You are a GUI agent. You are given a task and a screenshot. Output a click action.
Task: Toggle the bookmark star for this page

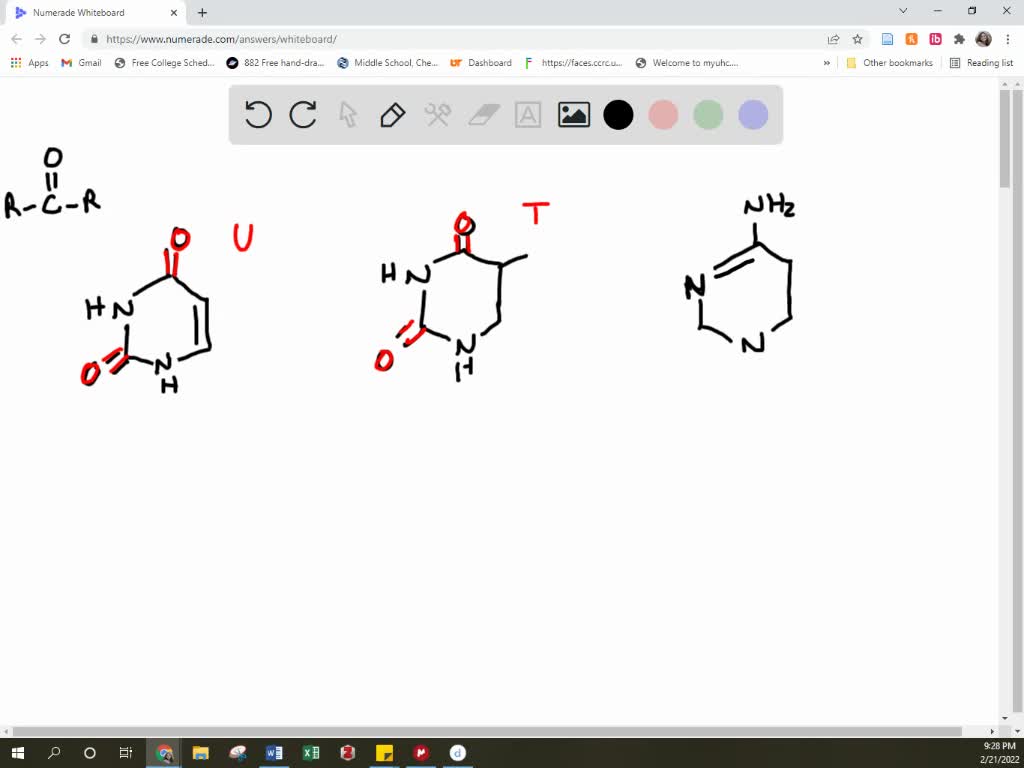(x=856, y=38)
